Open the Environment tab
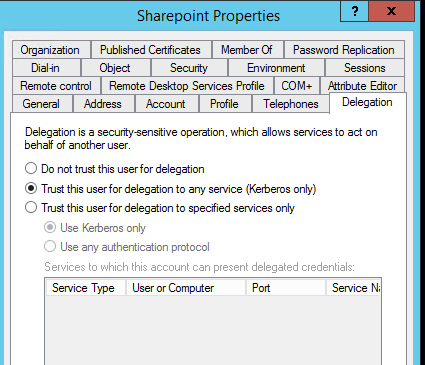The width and height of the screenshot is (425, 365). 276,68
